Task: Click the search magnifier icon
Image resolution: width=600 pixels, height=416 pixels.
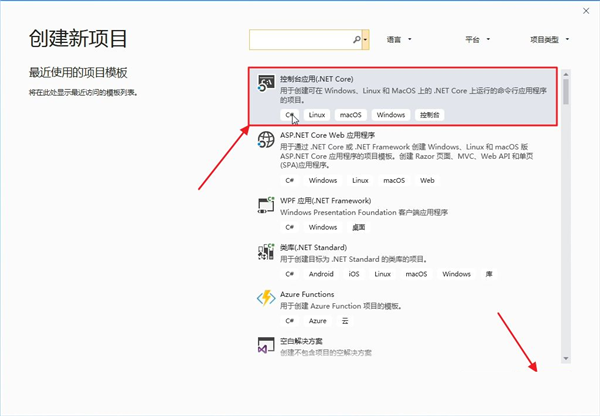Action: pyautogui.click(x=357, y=39)
